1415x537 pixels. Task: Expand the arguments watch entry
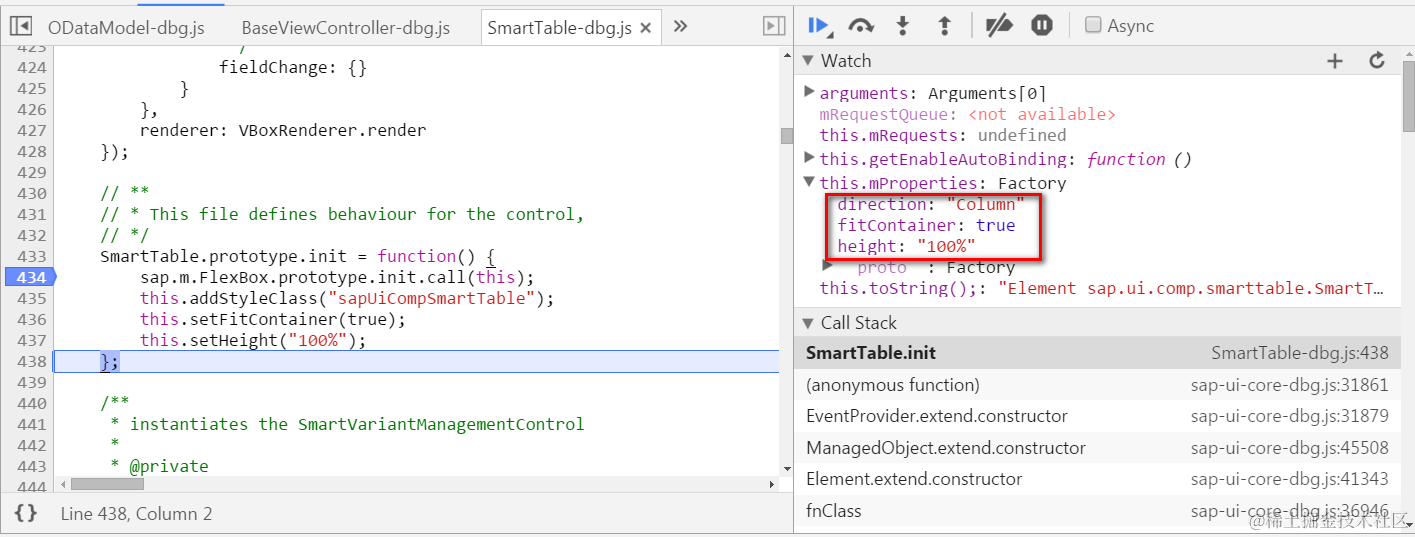click(x=809, y=92)
